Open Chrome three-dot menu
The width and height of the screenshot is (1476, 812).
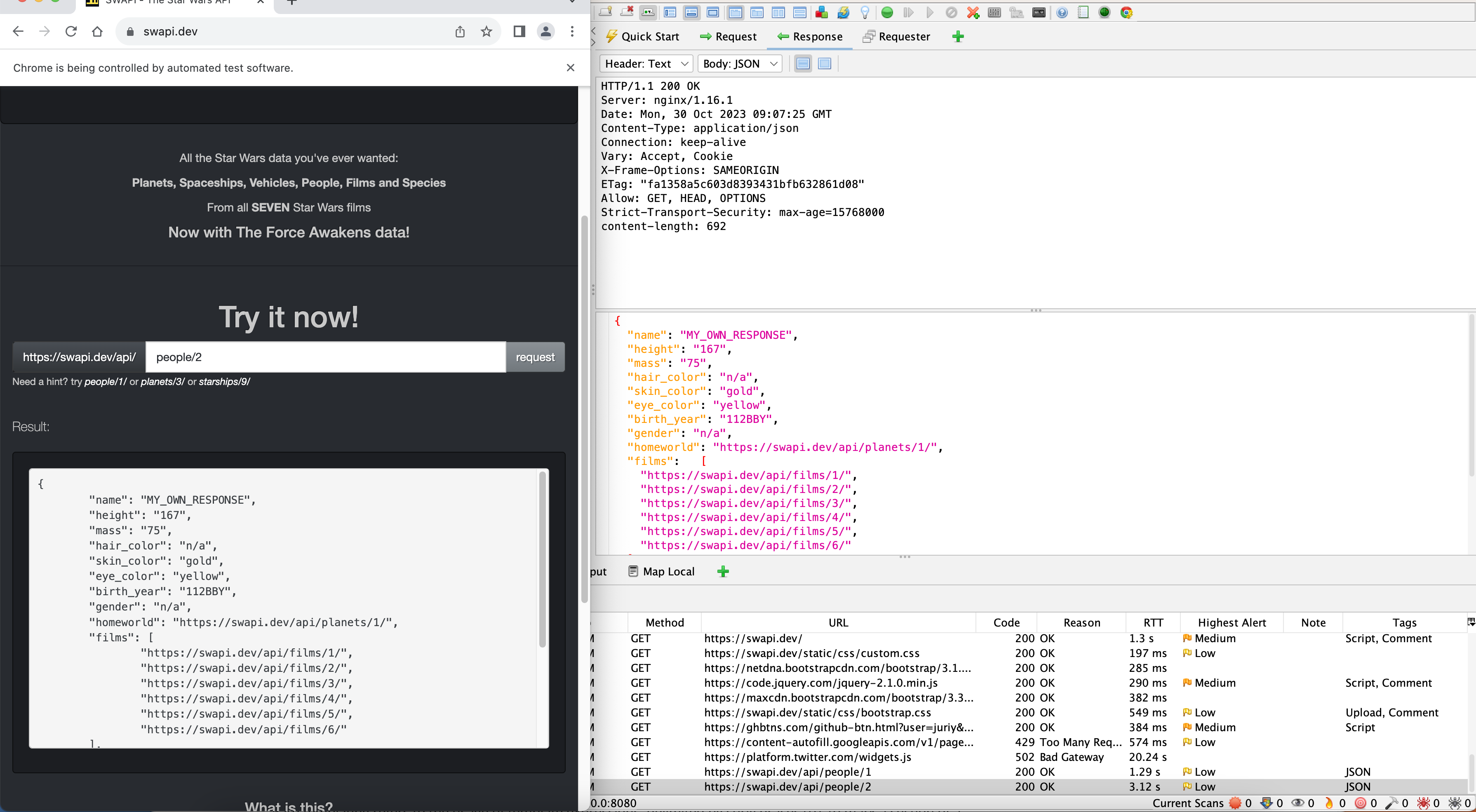[x=572, y=31]
